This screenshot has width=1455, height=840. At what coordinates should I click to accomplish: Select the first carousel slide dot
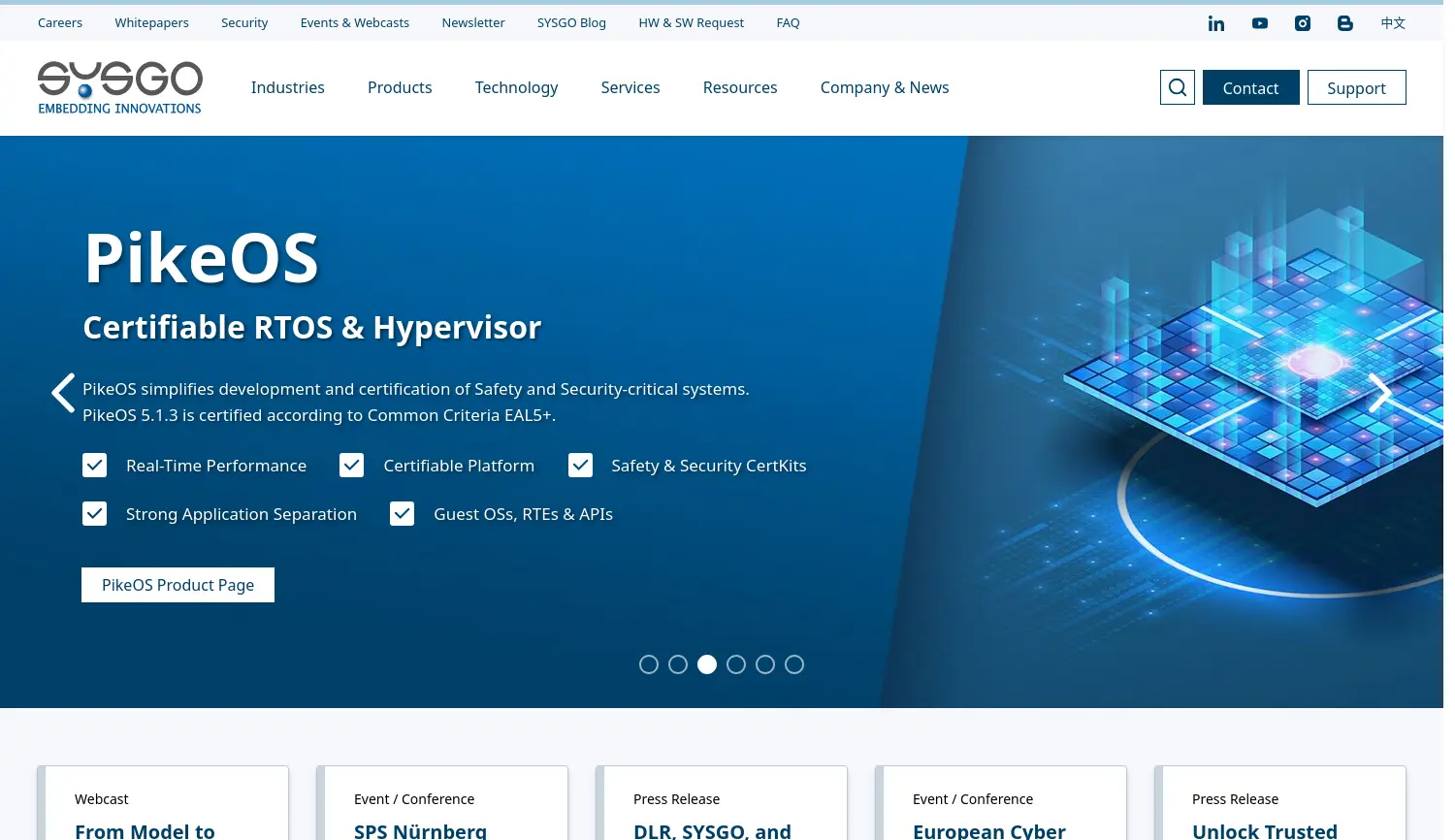[649, 664]
